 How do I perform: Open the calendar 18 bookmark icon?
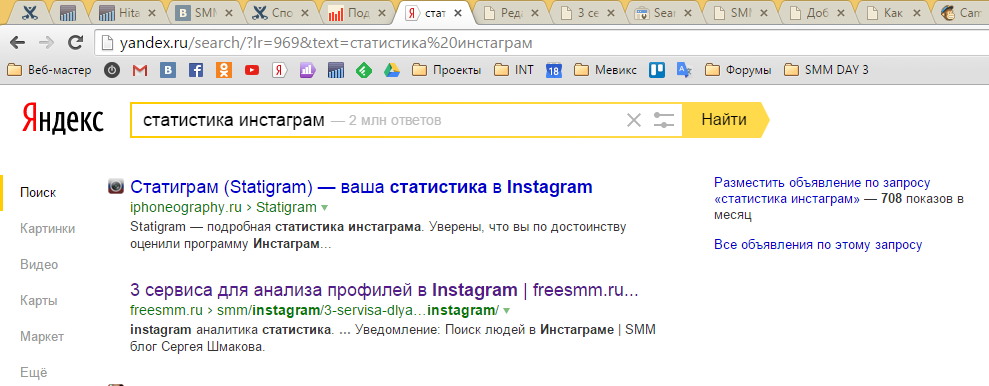[554, 71]
